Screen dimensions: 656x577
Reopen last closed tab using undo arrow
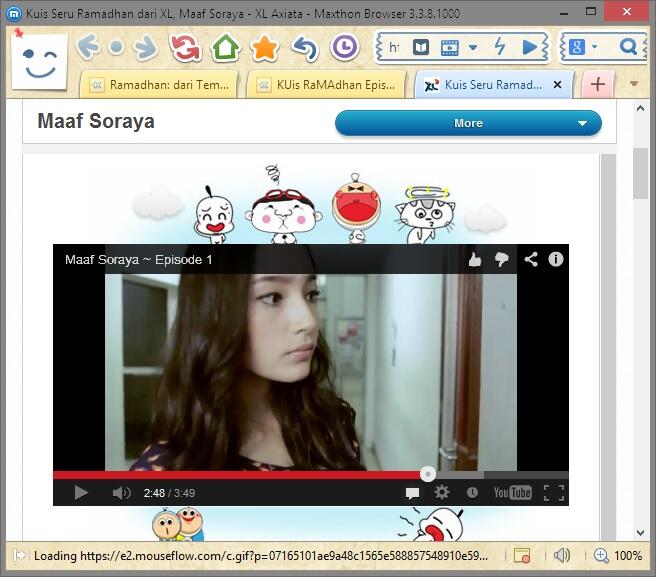(x=305, y=48)
